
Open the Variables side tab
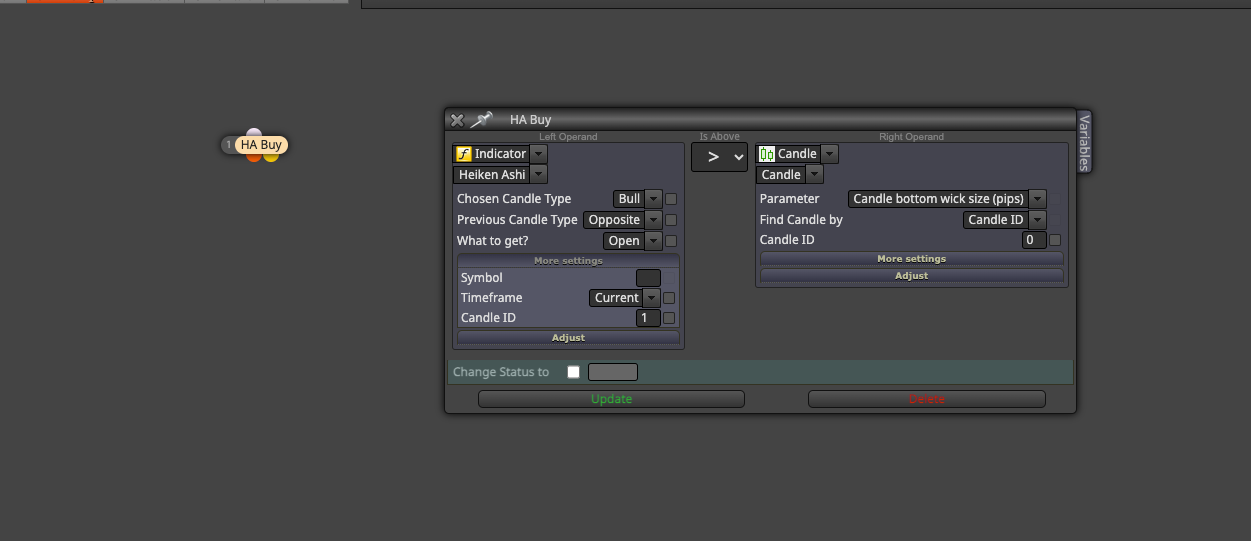tap(1084, 142)
